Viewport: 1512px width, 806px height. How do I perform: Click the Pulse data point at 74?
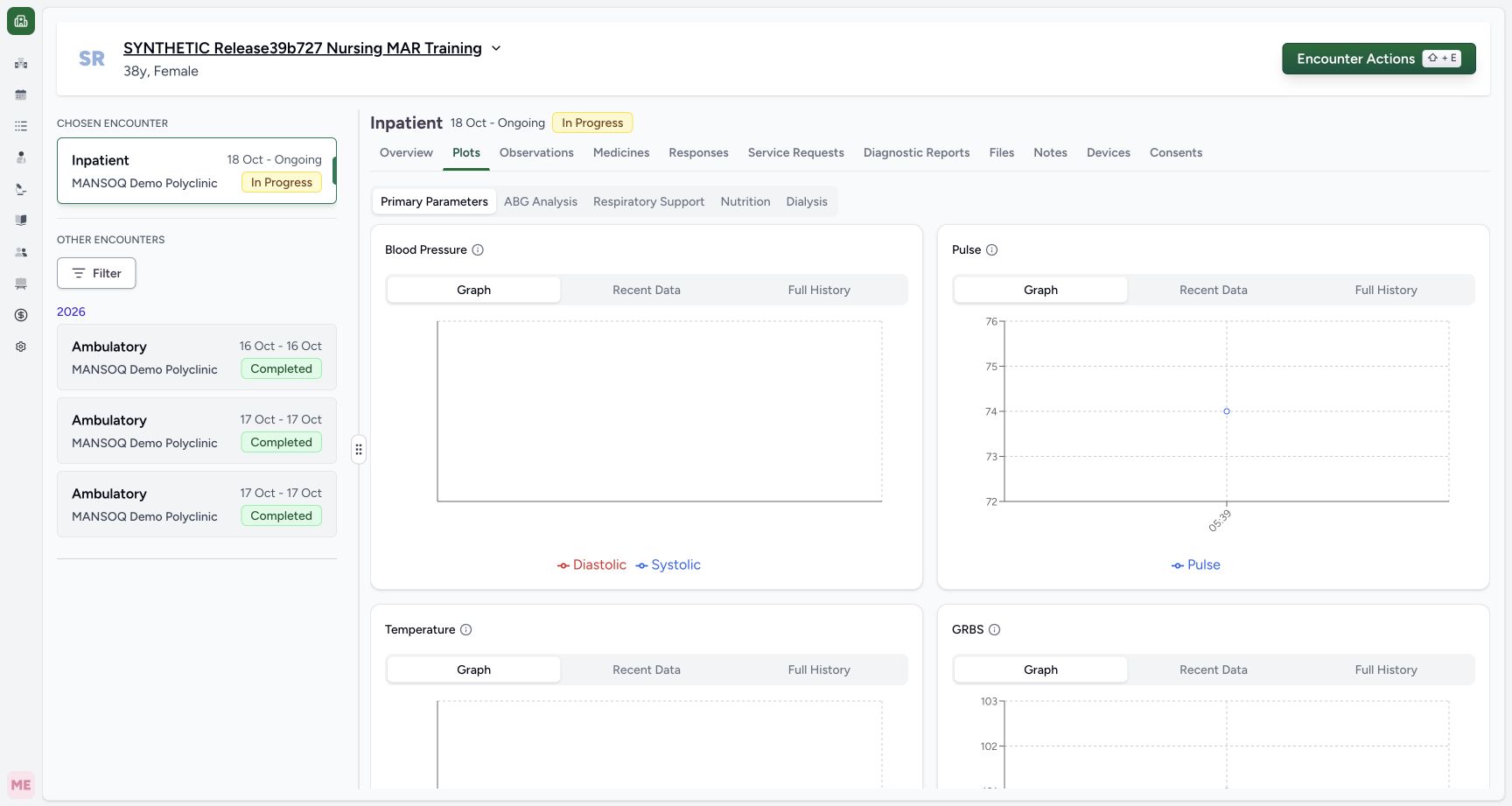tap(1227, 411)
